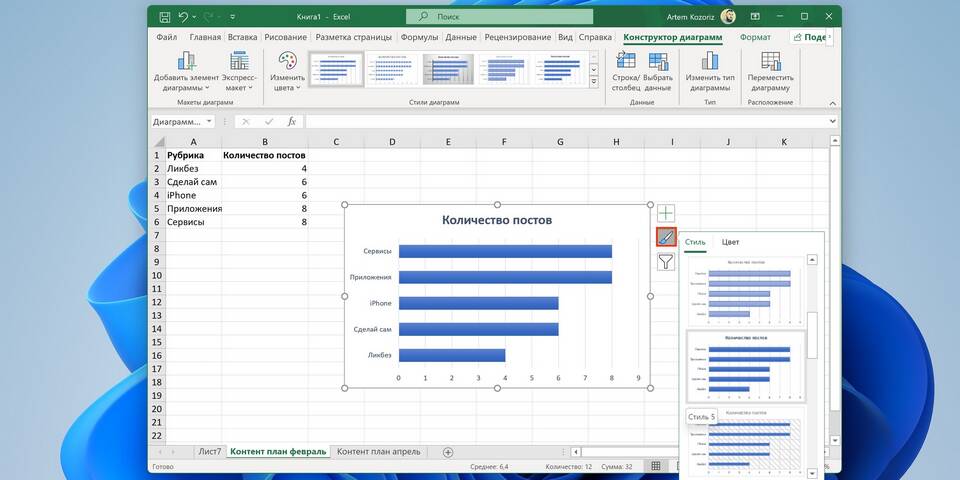Open the Справка tab

[595, 37]
